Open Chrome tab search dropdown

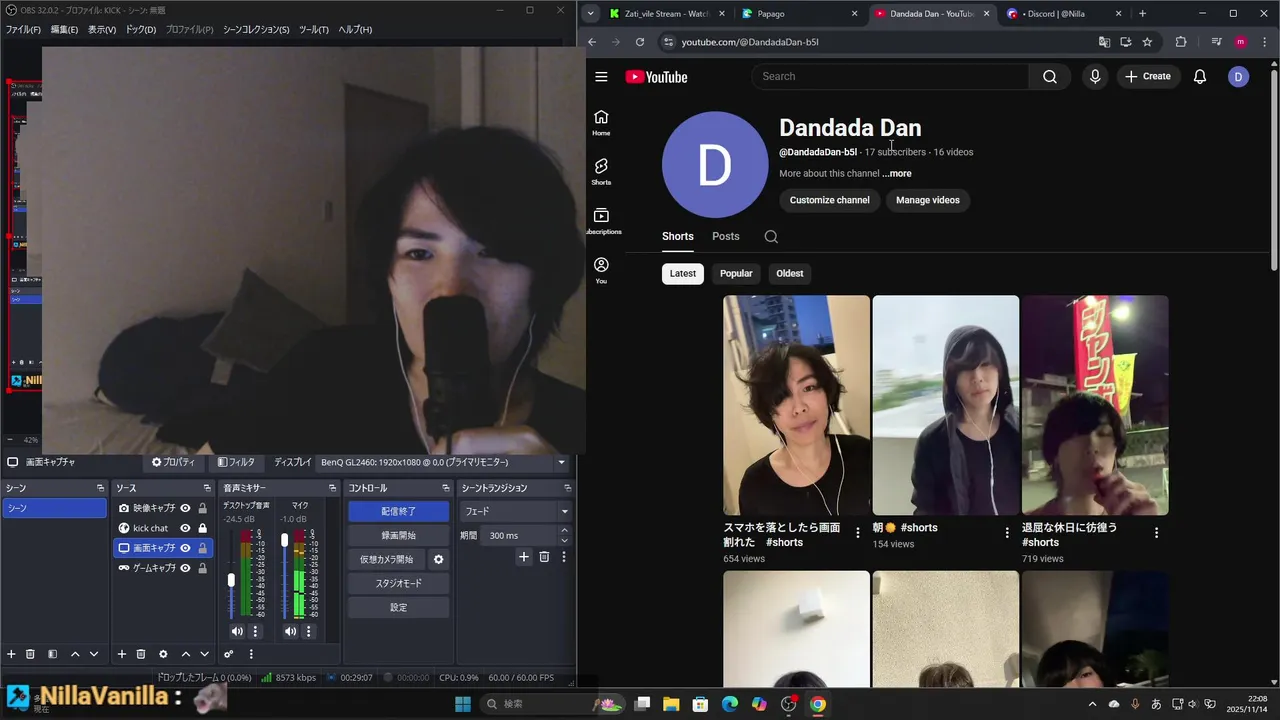[x=591, y=14]
